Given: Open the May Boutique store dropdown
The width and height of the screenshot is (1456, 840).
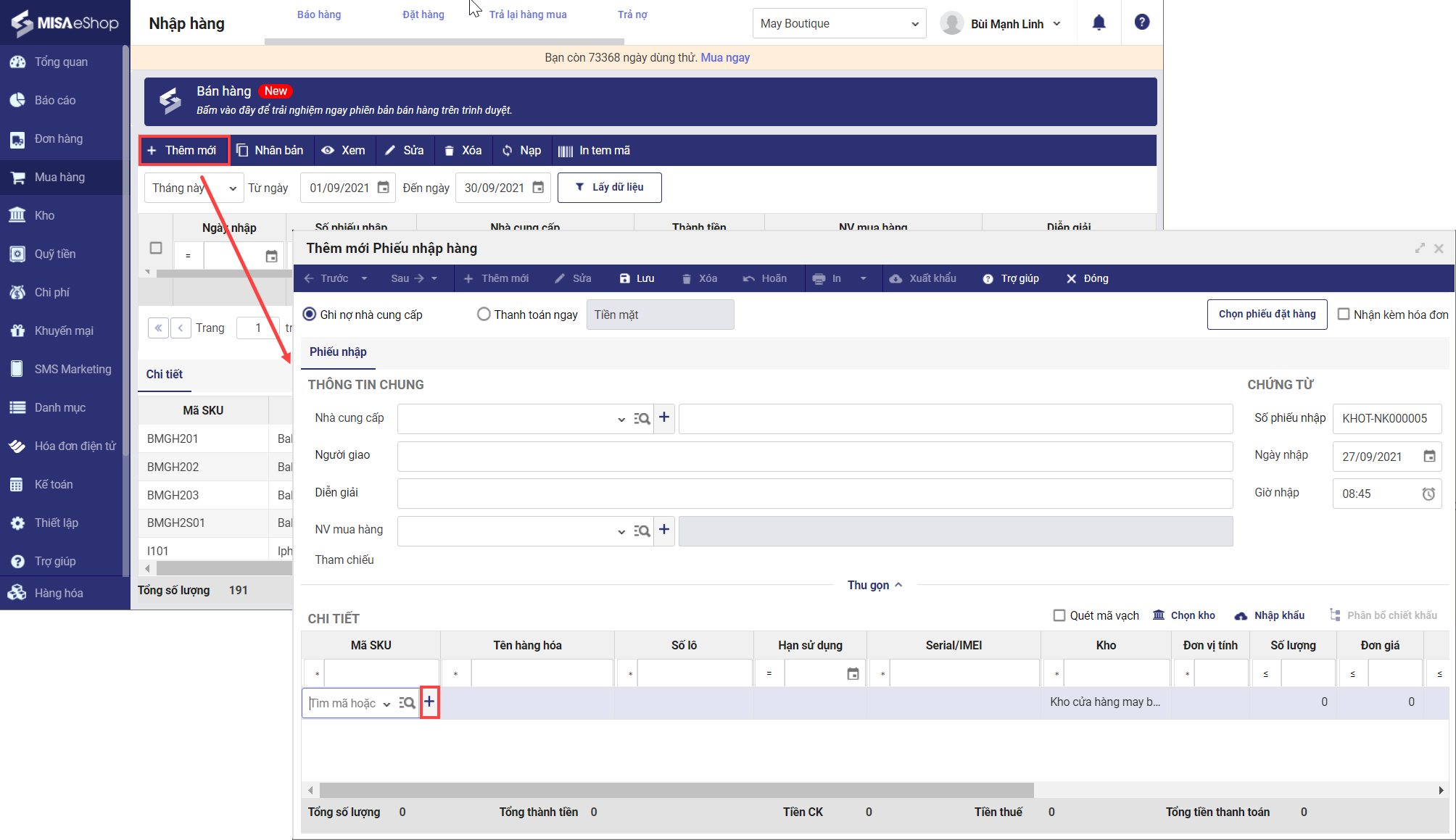Looking at the screenshot, I should pyautogui.click(x=839, y=23).
